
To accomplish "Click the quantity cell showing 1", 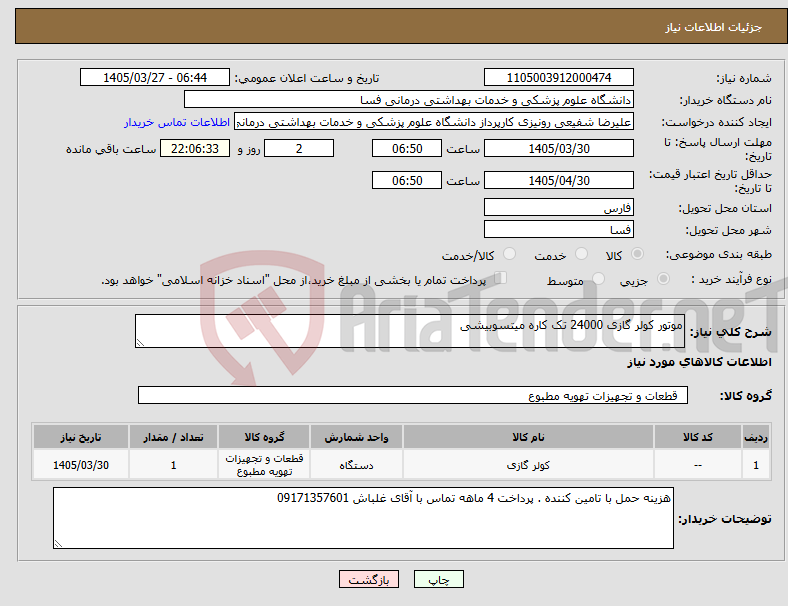I will [x=173, y=465].
